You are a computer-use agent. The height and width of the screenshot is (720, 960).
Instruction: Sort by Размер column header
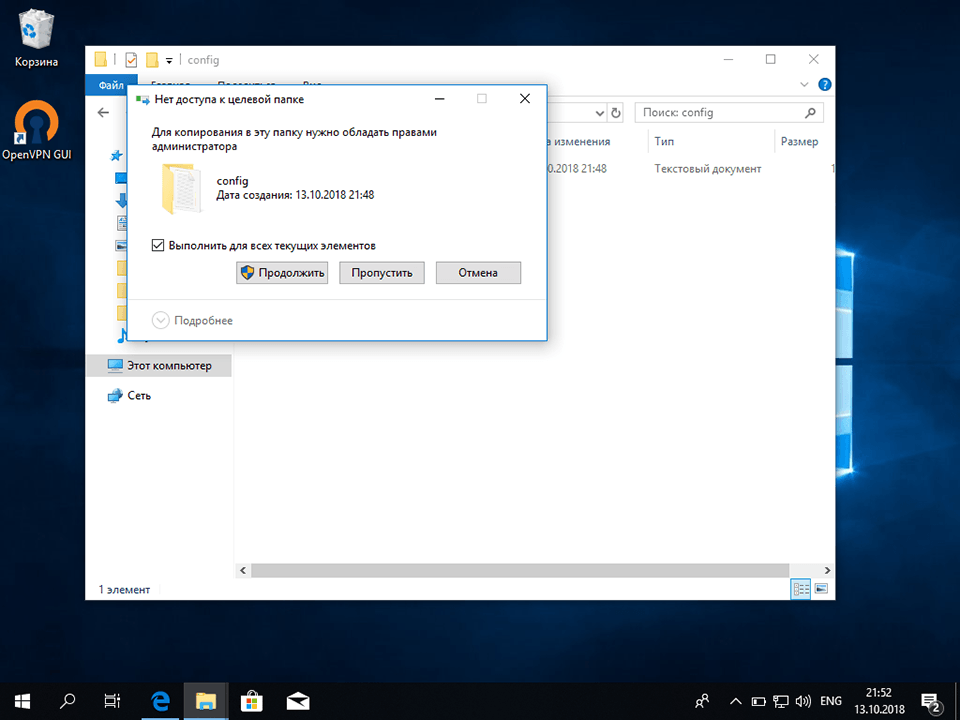point(800,141)
